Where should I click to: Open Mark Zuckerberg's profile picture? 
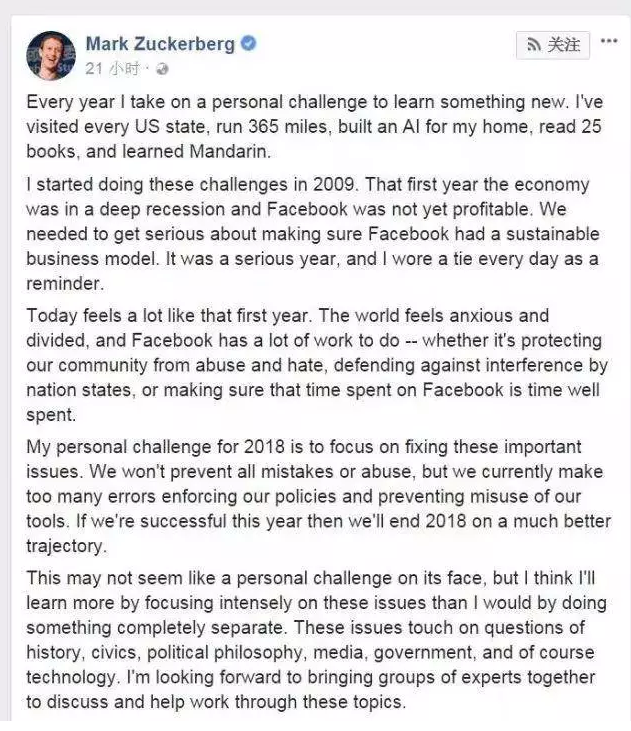(51, 56)
